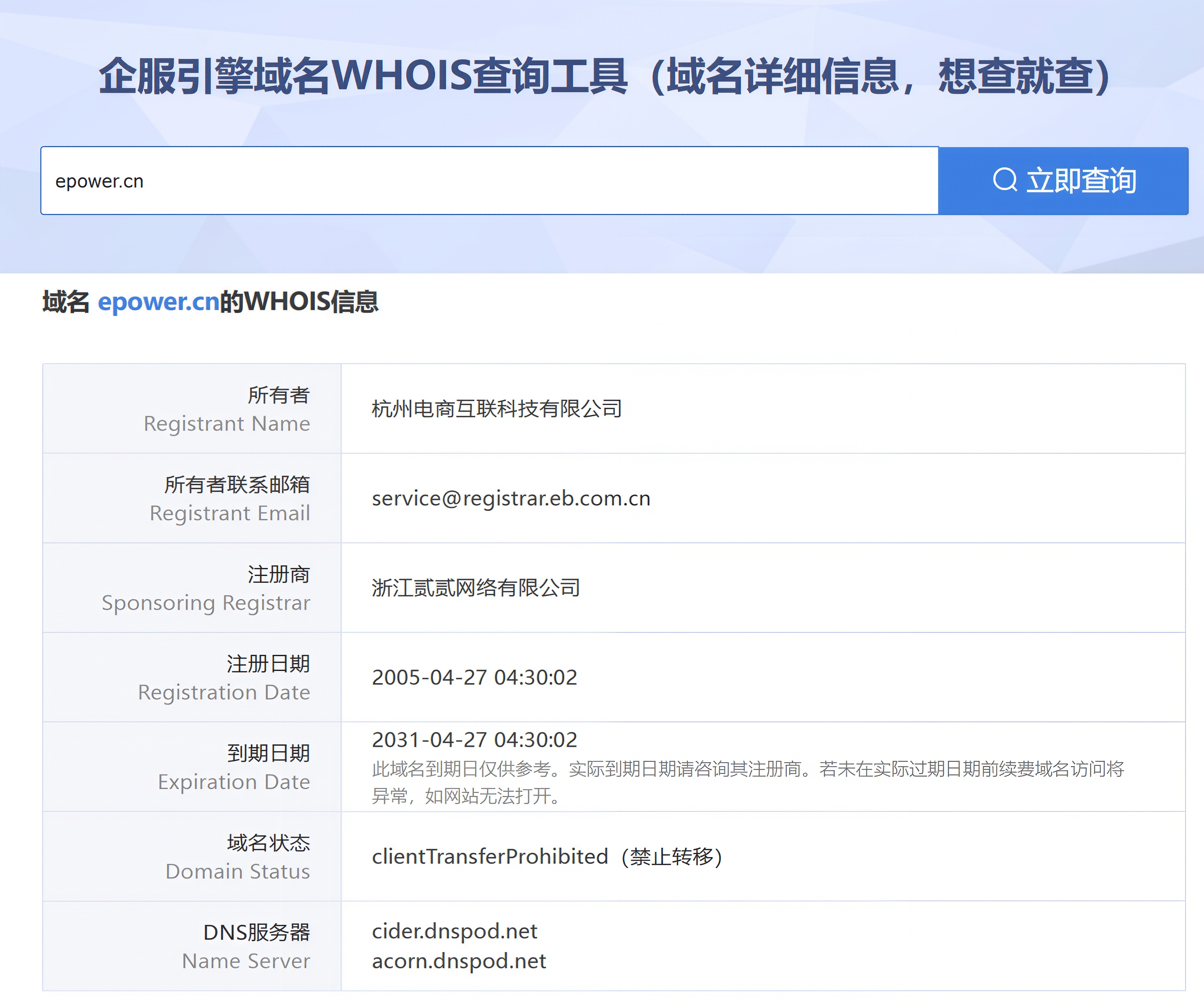Screen dimensions: 1204x1002
Task: Focus the domain input field with epower.cn
Action: point(487,181)
